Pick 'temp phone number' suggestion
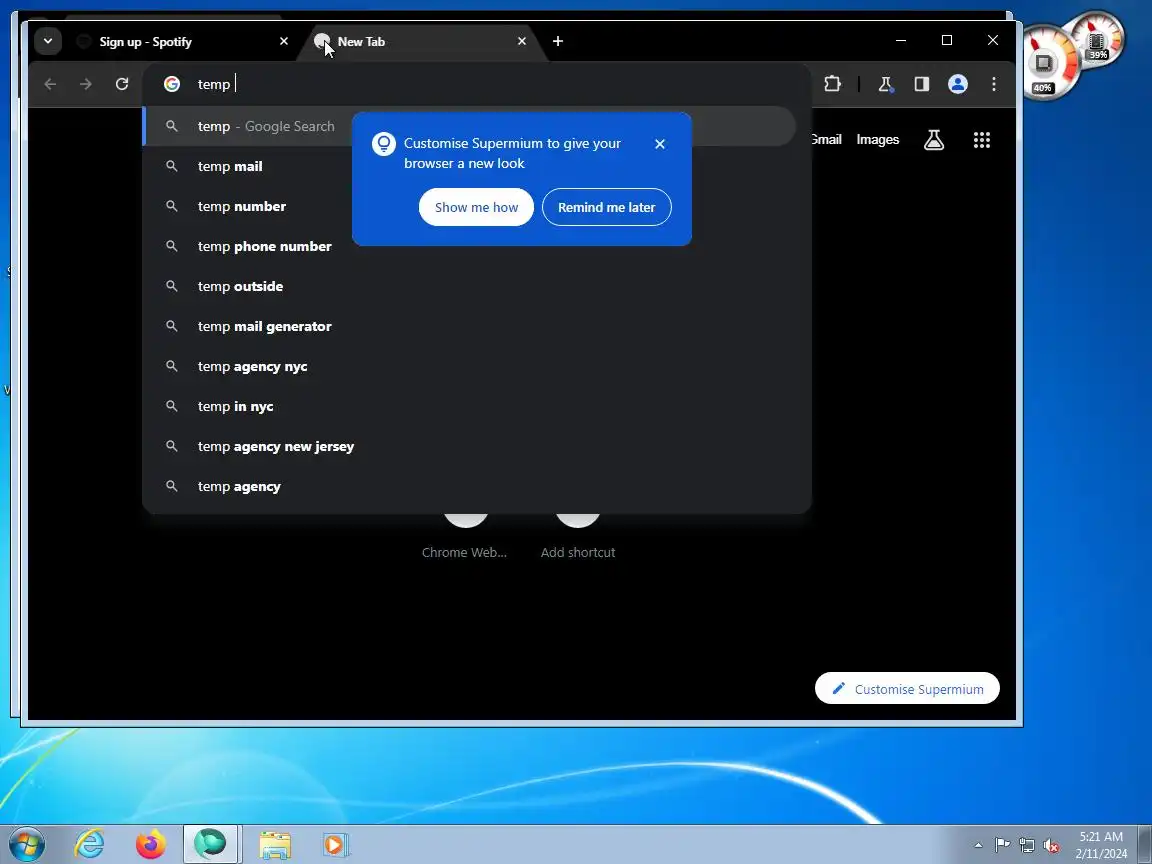 [469, 246]
